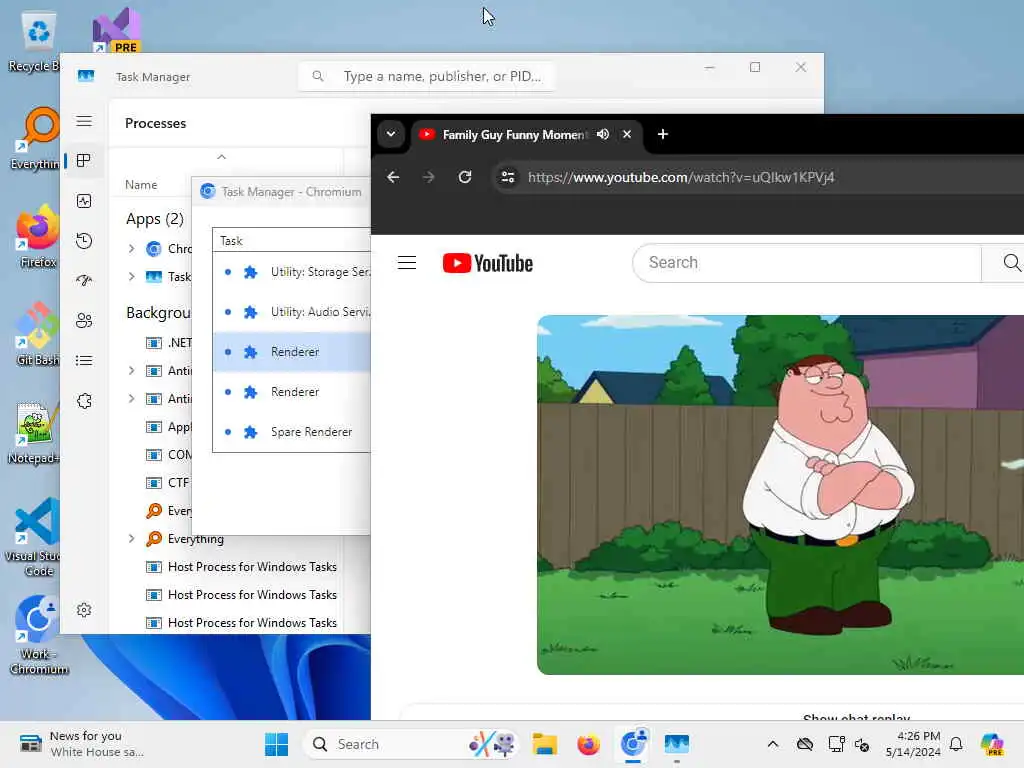
Task: Show hidden system tray icons
Action: 773,744
